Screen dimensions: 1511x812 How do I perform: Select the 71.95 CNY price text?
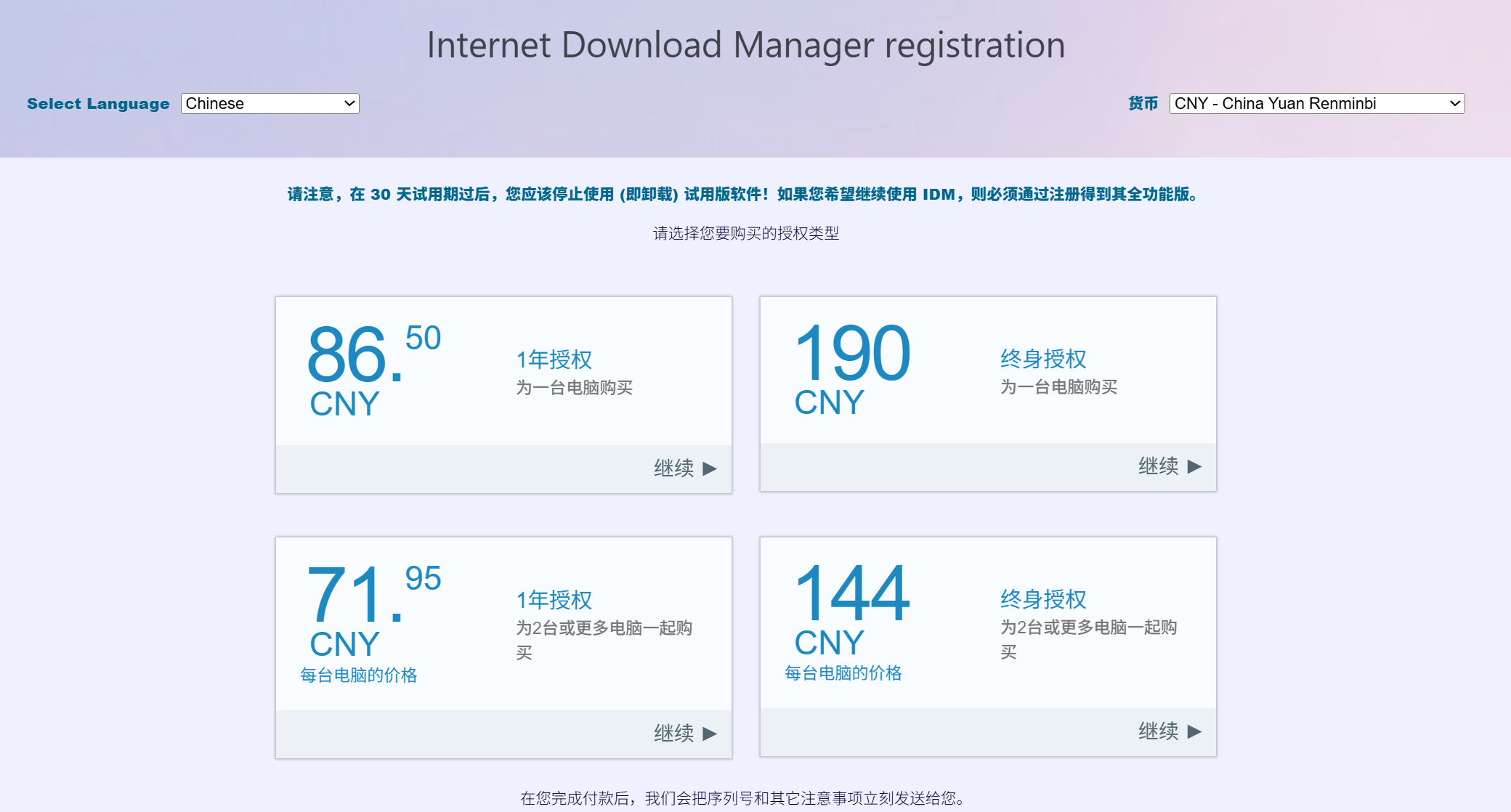point(374,611)
